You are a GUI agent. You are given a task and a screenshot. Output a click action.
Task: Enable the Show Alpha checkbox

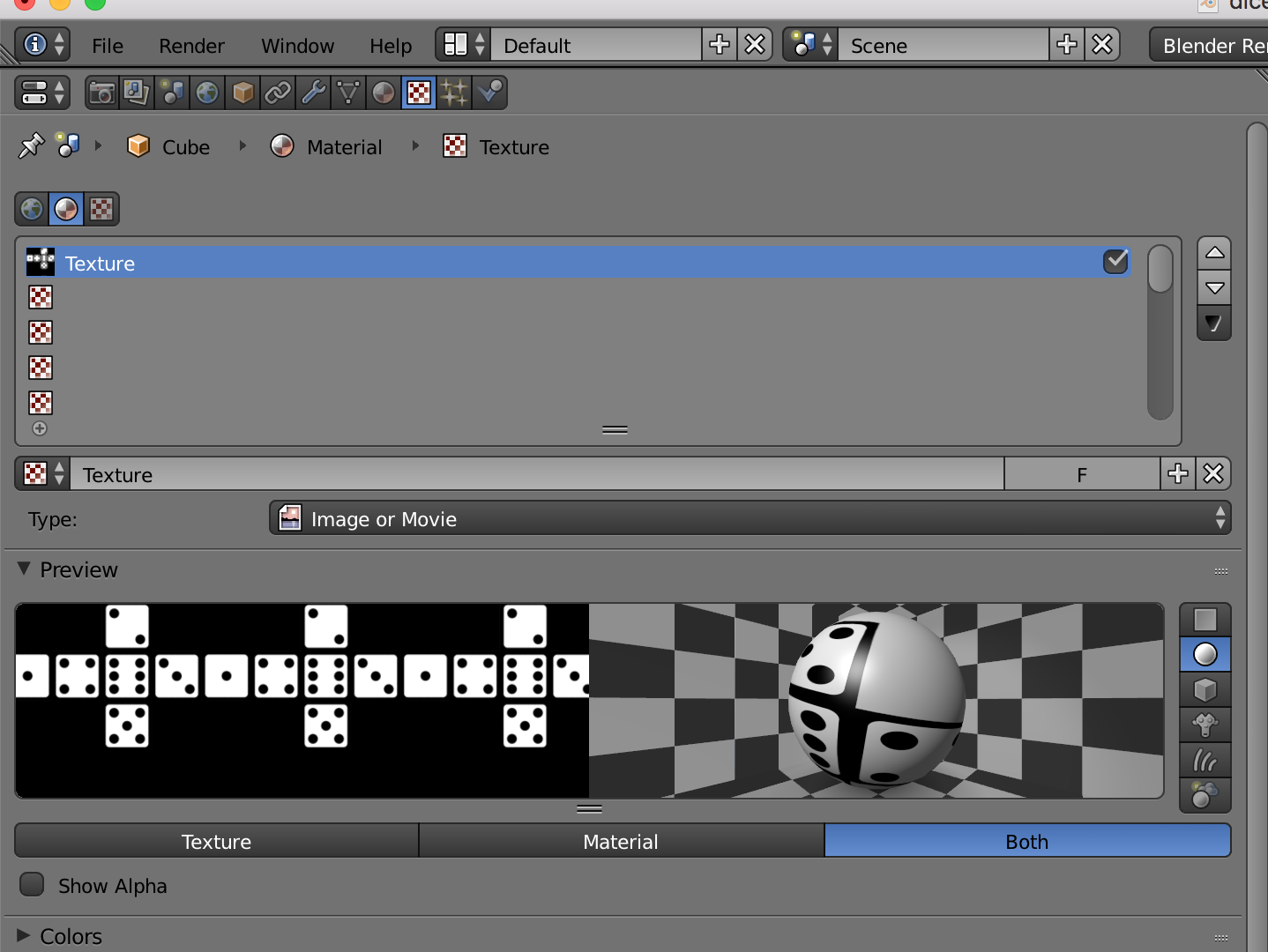[32, 884]
